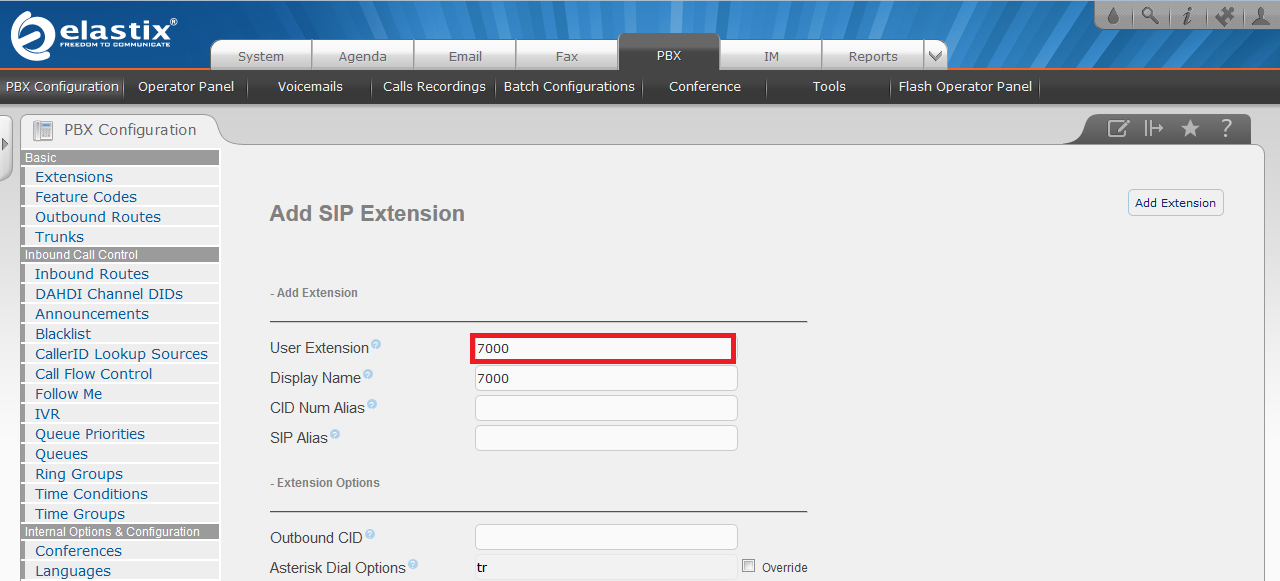This screenshot has height=581, width=1280.
Task: Select Flash Operator Panel submenu item
Action: pos(965,87)
